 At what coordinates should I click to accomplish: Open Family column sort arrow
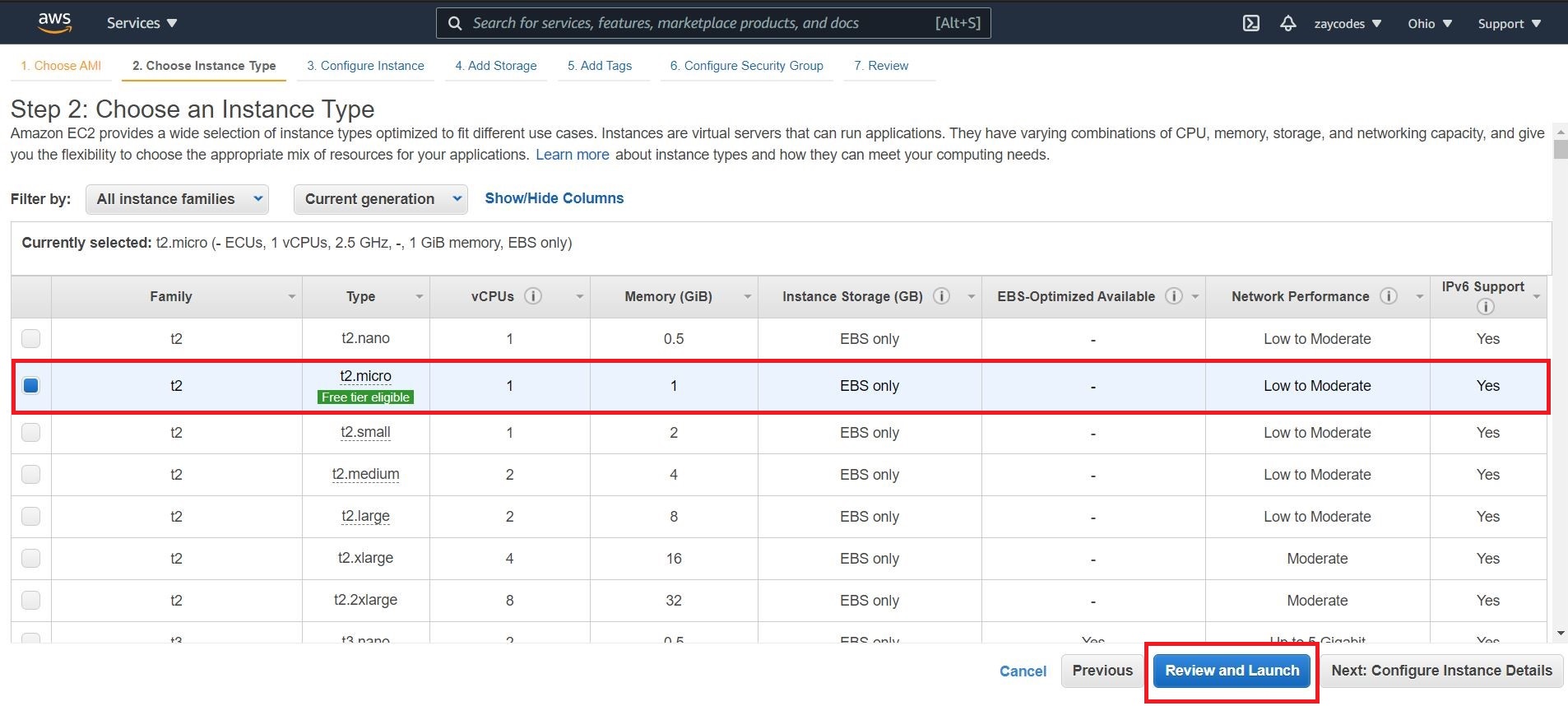pos(291,297)
